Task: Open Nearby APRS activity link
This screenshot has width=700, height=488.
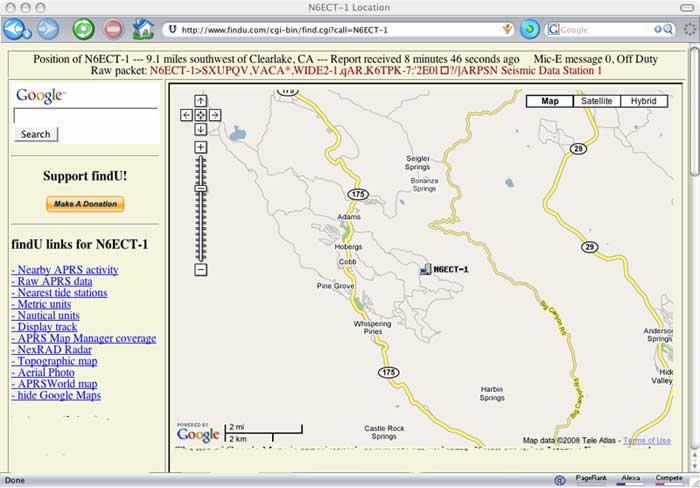Action: click(x=65, y=270)
